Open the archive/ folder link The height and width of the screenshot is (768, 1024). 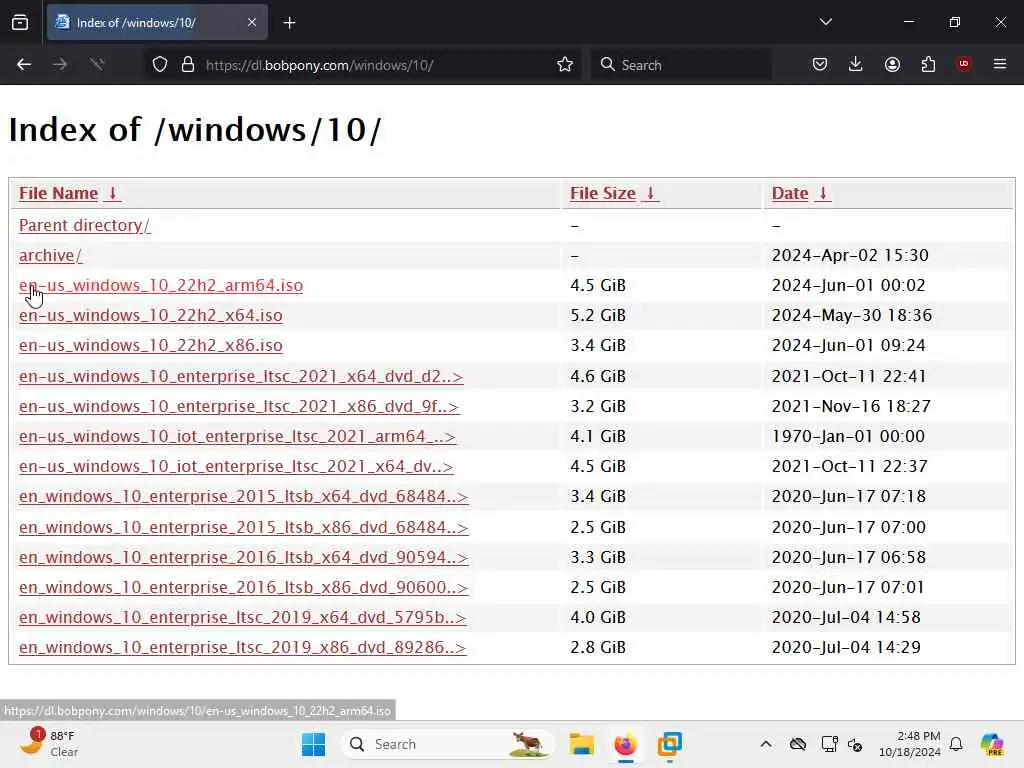coord(50,255)
